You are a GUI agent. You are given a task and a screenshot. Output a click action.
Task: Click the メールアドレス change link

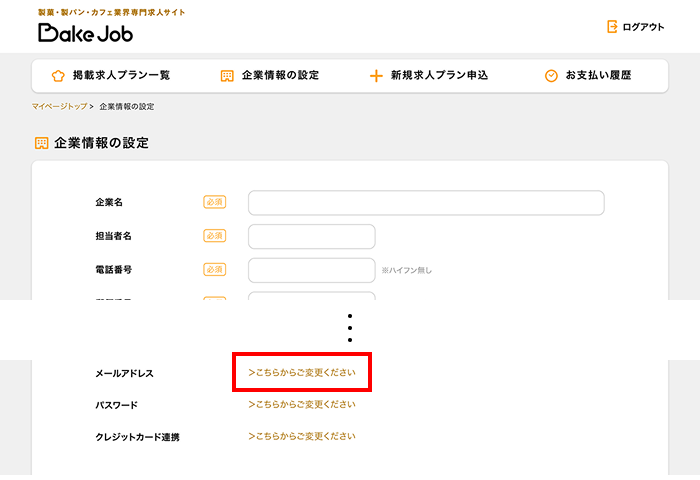click(x=302, y=373)
